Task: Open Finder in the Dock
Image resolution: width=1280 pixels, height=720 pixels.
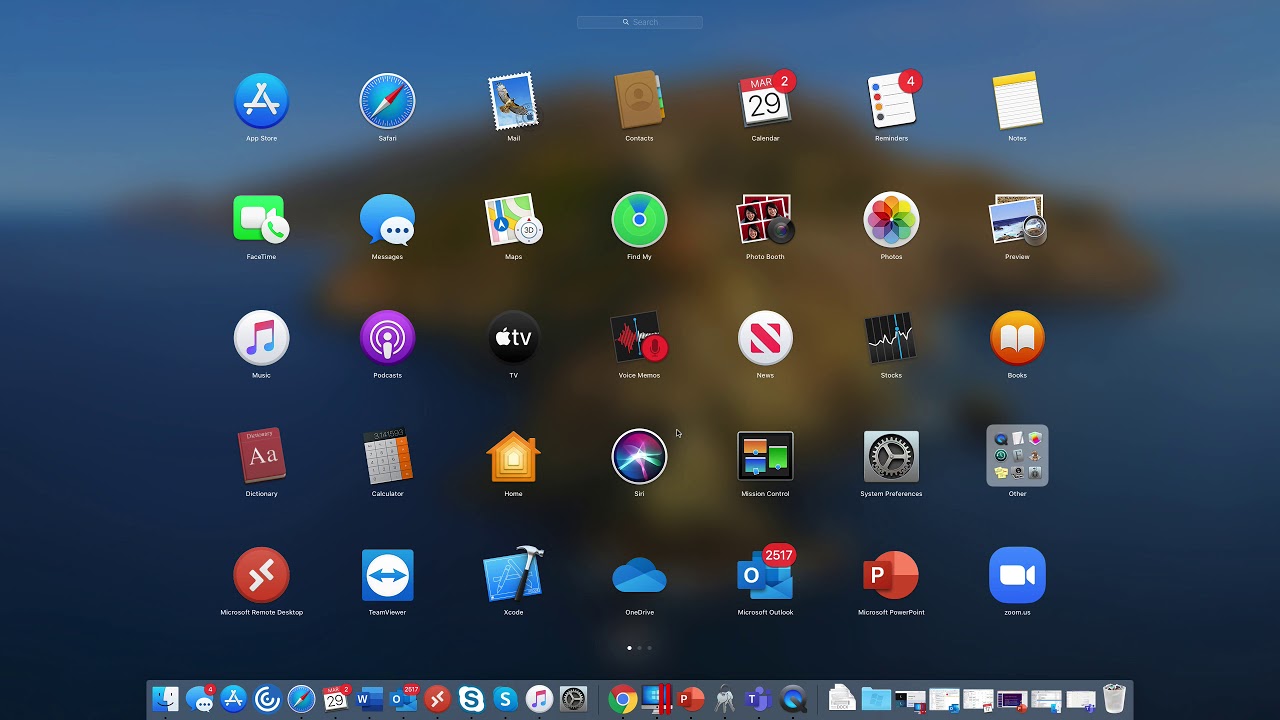Action: [x=166, y=698]
